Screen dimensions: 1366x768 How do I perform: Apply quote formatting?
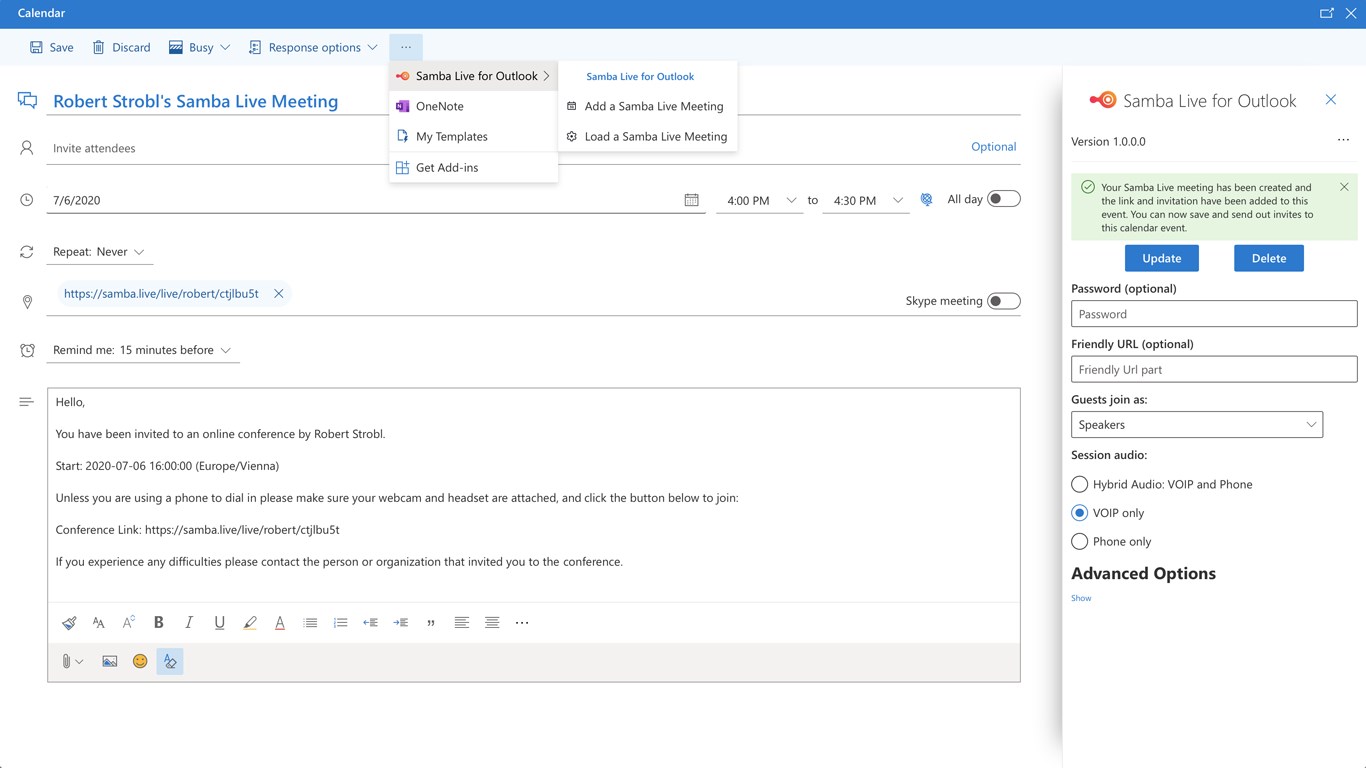(431, 623)
